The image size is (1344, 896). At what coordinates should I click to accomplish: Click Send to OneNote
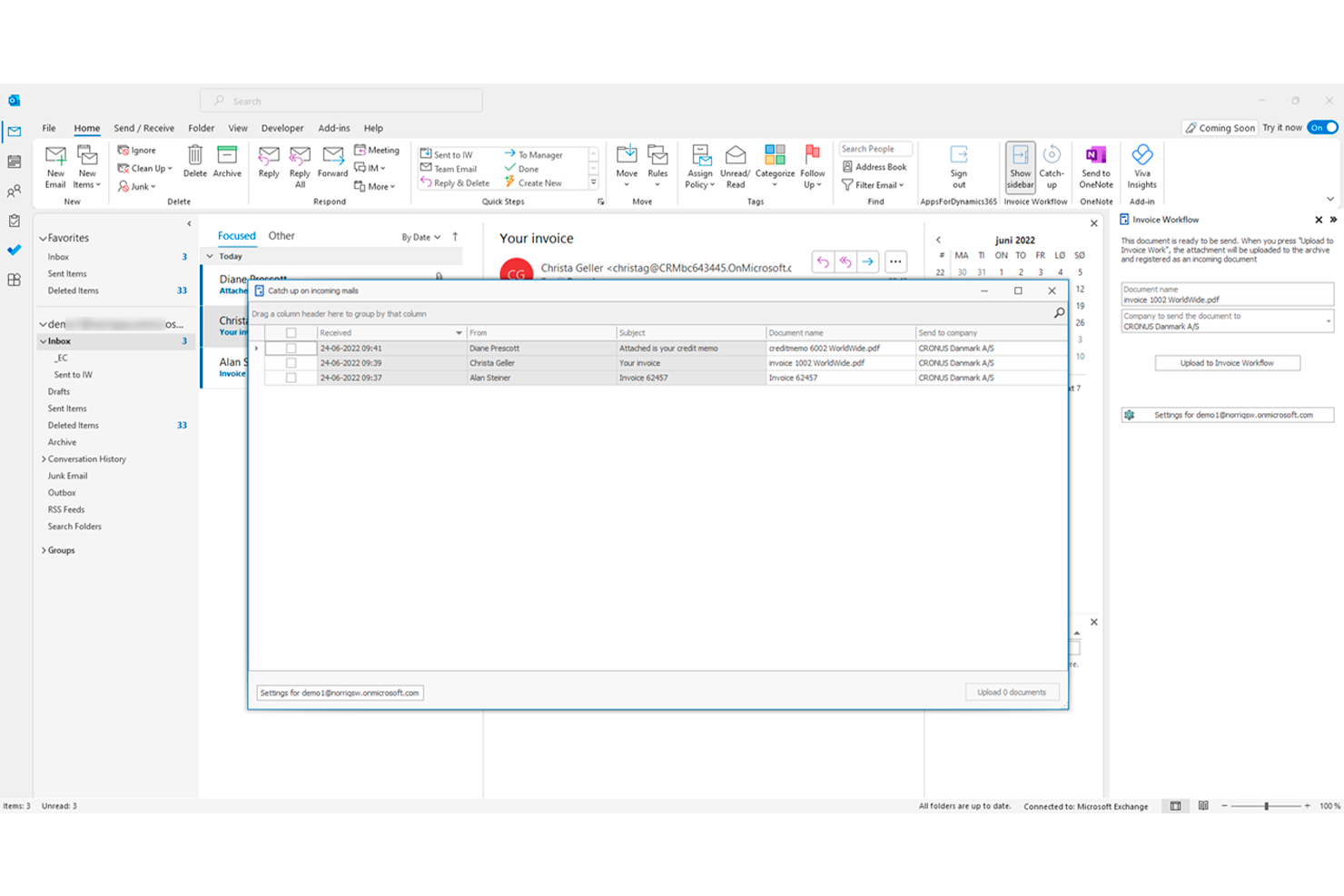tap(1095, 166)
